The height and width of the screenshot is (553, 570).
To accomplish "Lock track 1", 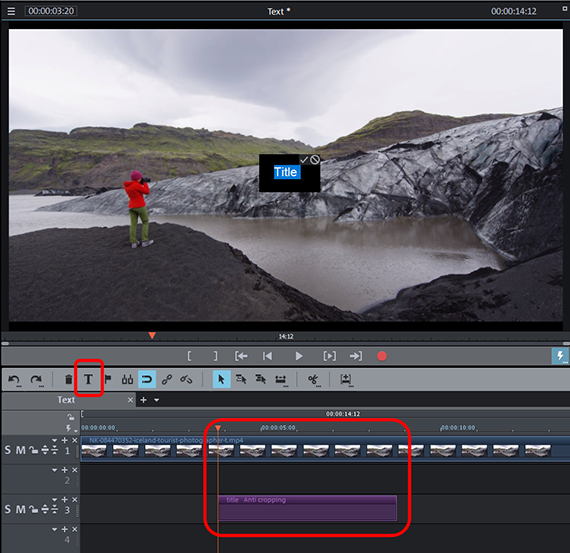I will [x=33, y=450].
